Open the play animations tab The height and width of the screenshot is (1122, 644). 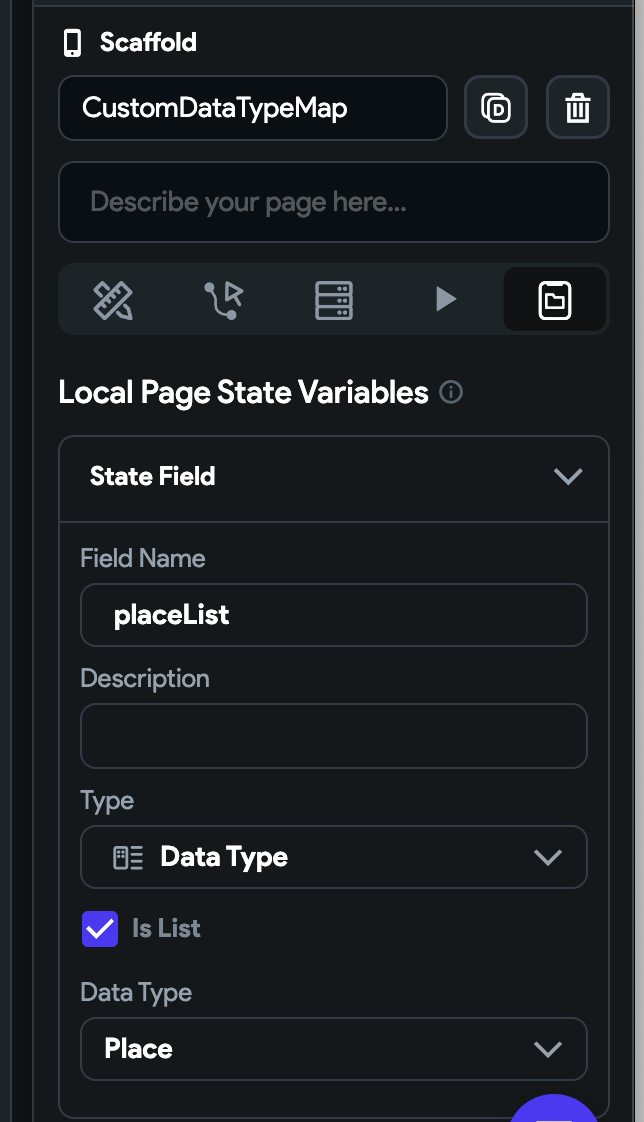445,299
